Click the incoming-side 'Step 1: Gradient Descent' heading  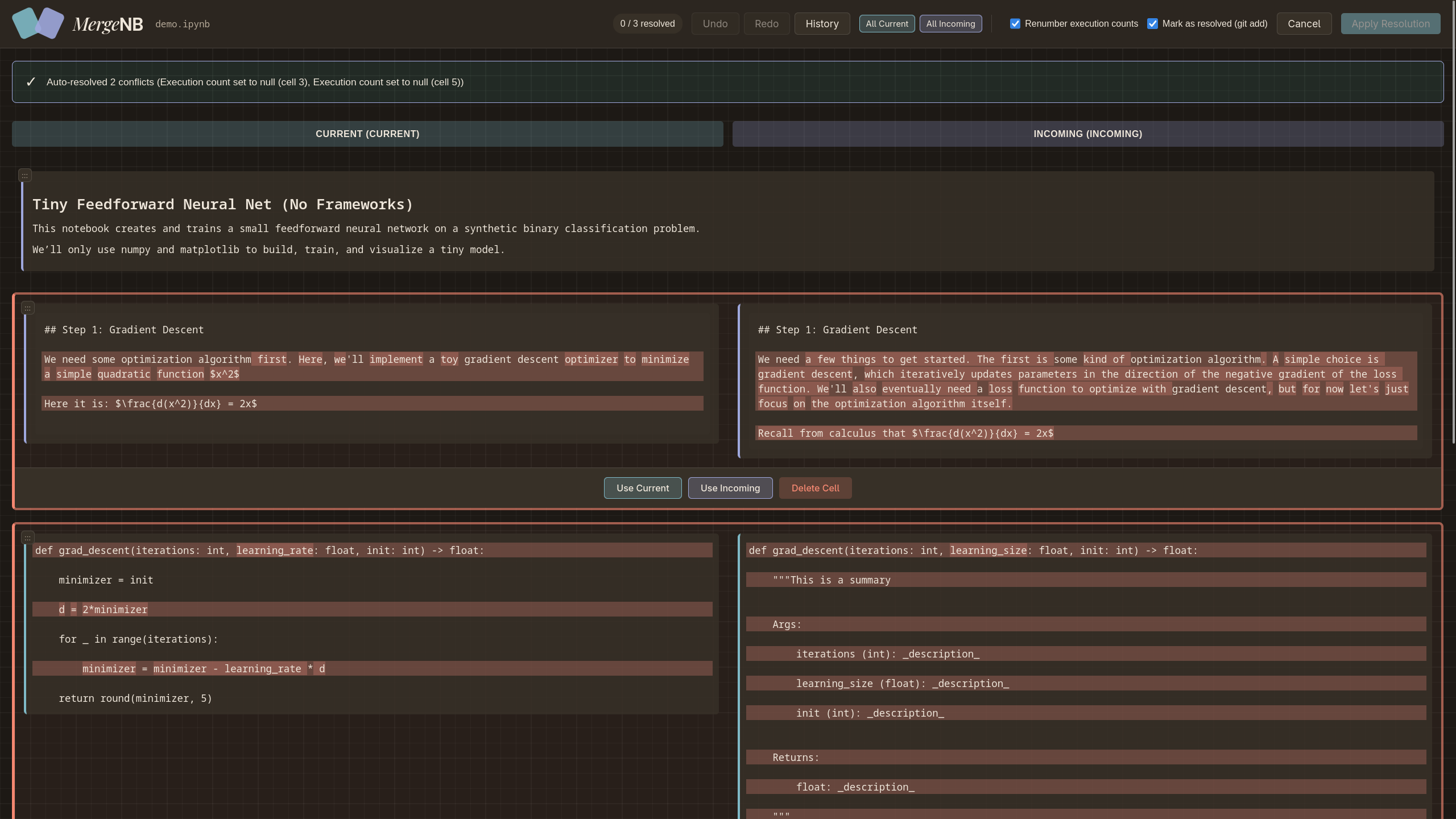[x=837, y=330]
